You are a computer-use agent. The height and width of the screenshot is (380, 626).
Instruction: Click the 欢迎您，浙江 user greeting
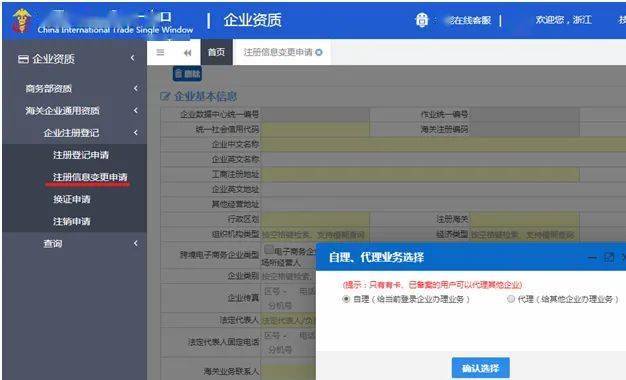(x=564, y=20)
